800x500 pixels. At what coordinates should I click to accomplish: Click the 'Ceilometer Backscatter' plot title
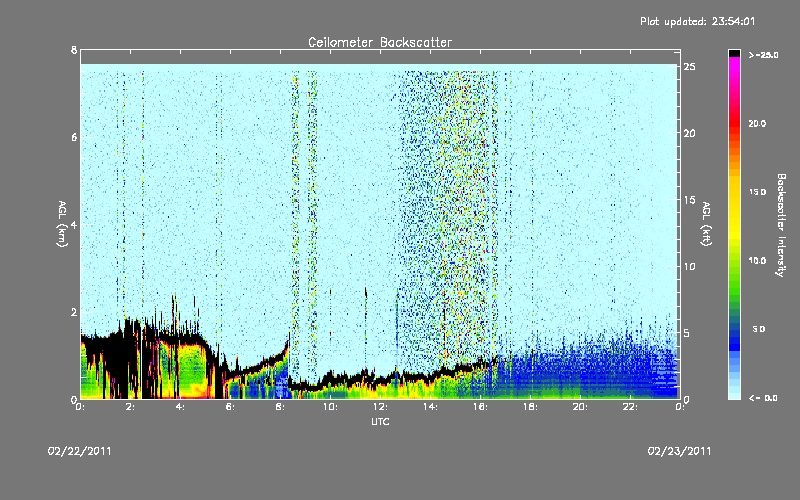click(380, 42)
